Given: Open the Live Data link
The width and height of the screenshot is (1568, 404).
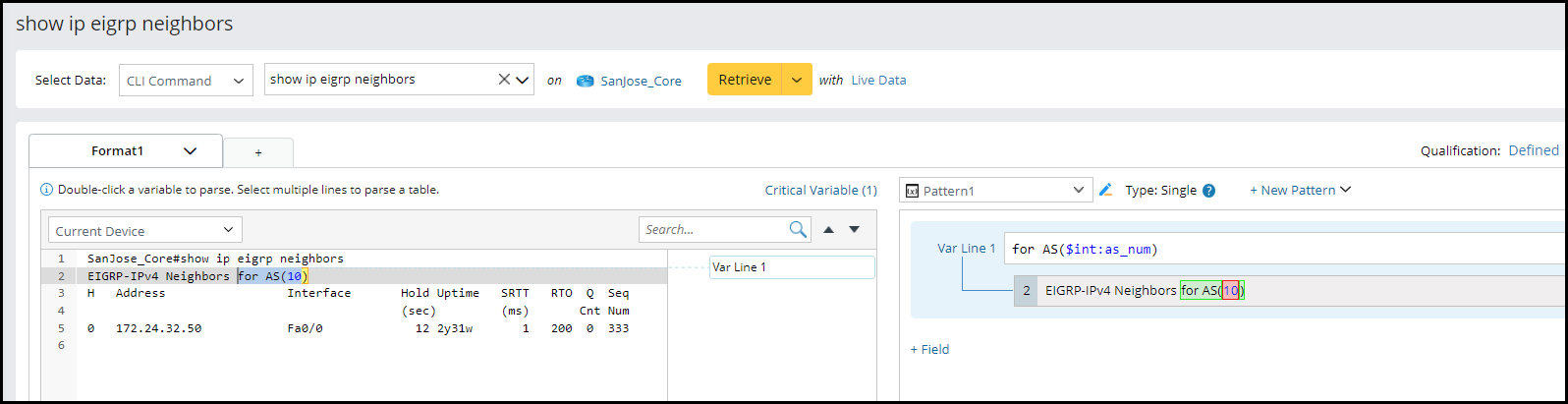Looking at the screenshot, I should pos(878,81).
